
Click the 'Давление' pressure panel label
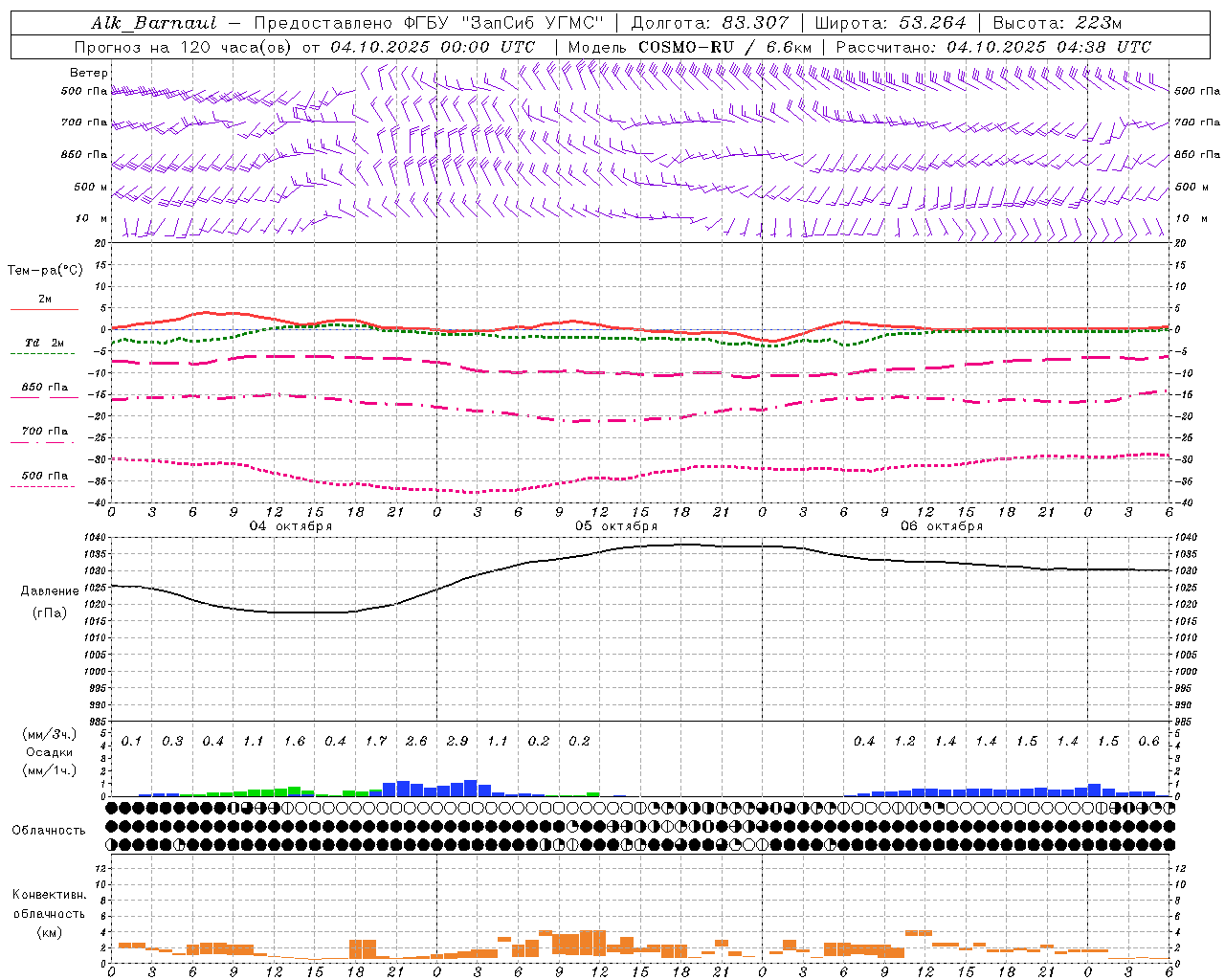click(x=50, y=591)
